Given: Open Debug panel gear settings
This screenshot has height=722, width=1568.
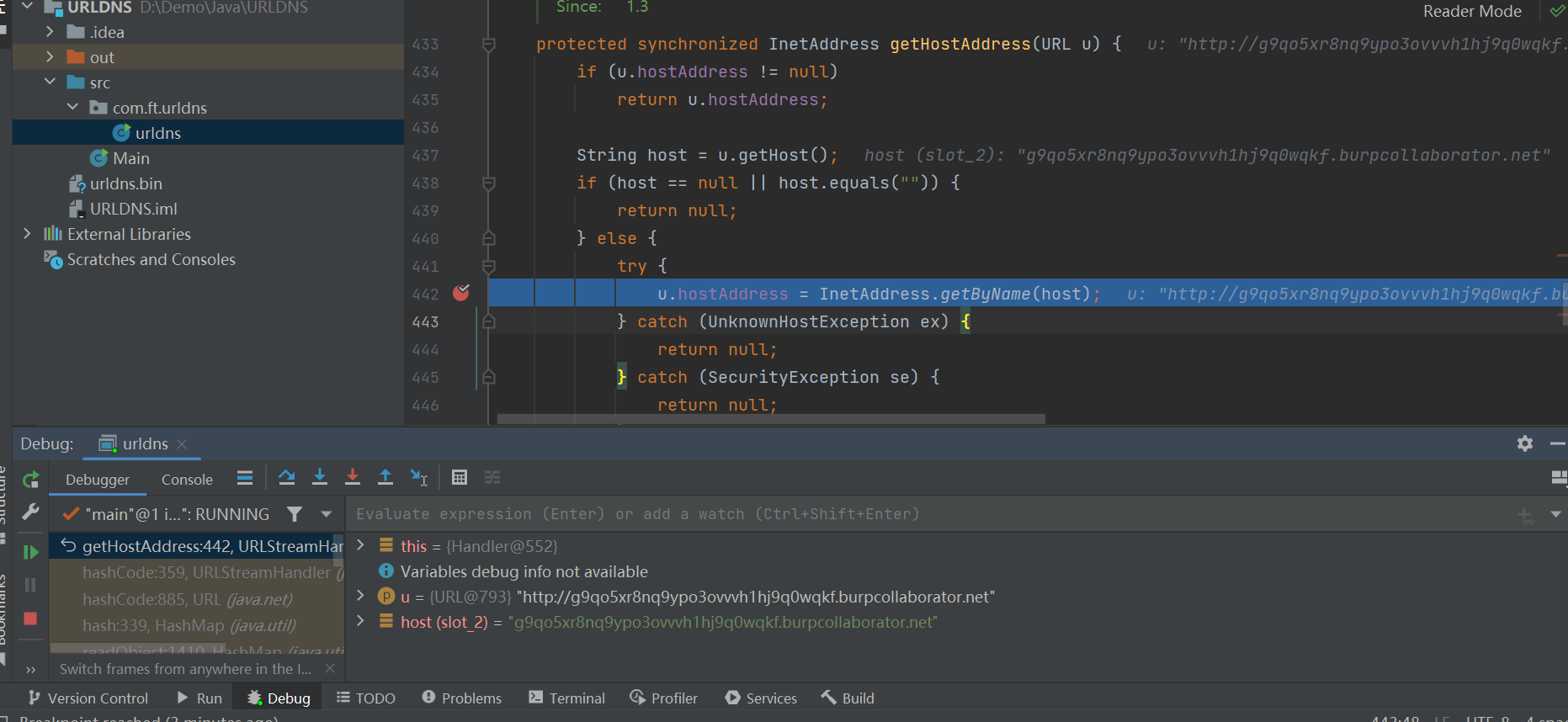Looking at the screenshot, I should [x=1525, y=443].
